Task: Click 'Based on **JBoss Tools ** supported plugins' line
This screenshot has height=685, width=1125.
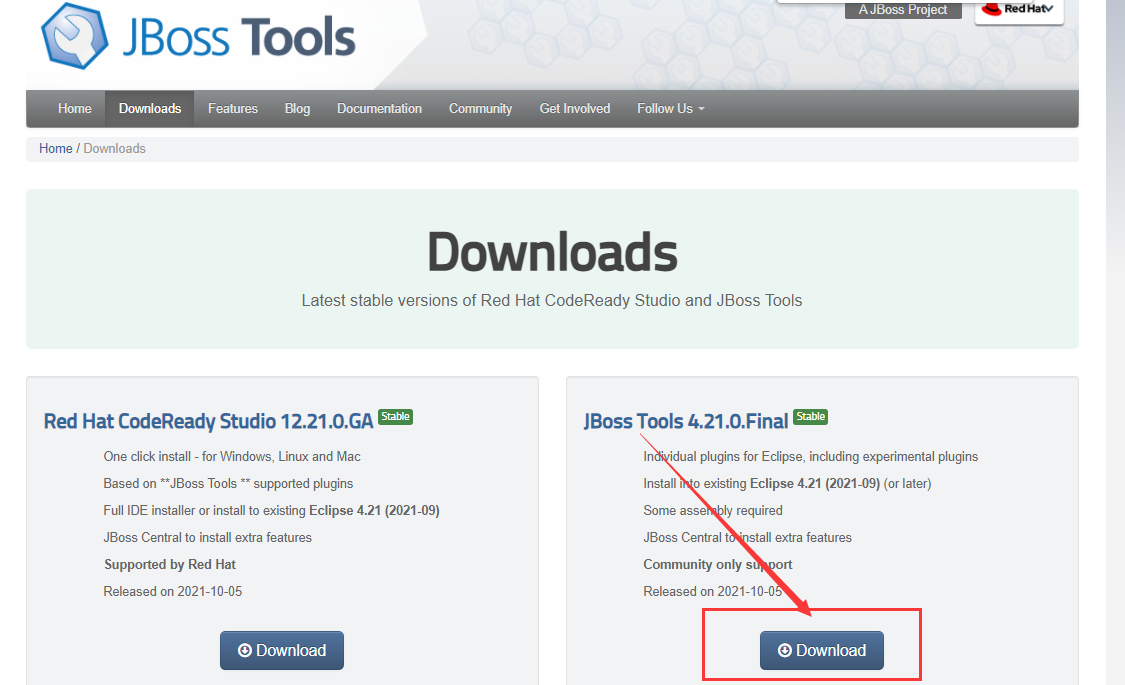Action: coord(228,483)
